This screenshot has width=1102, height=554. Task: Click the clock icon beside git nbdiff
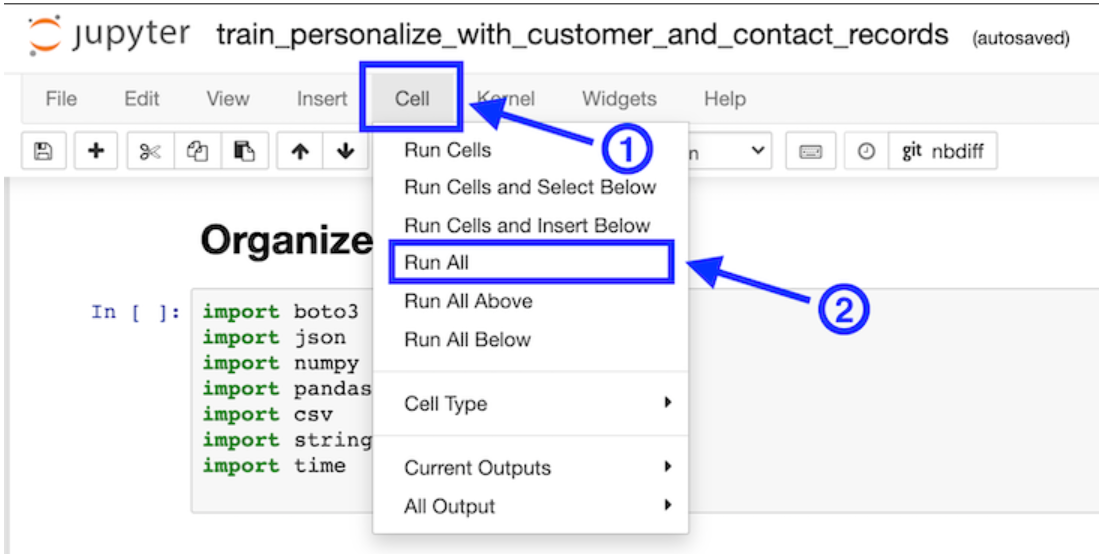866,151
